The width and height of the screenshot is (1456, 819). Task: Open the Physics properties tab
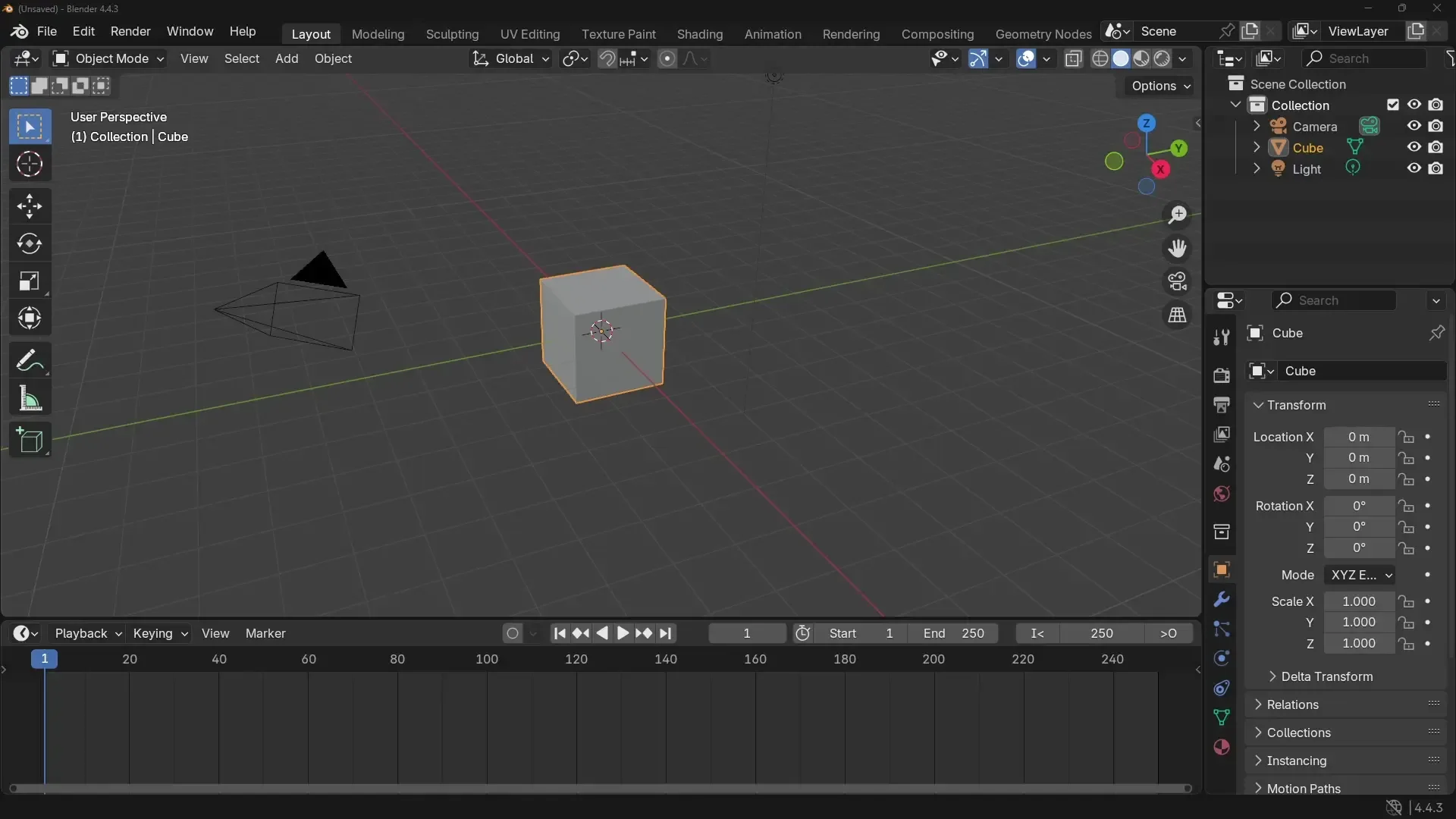1221,658
